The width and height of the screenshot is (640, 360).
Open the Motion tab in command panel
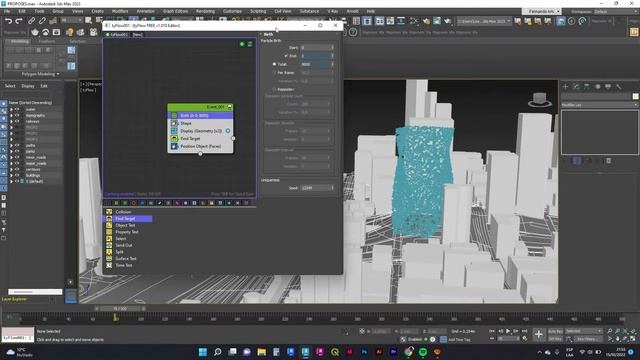pos(598,87)
